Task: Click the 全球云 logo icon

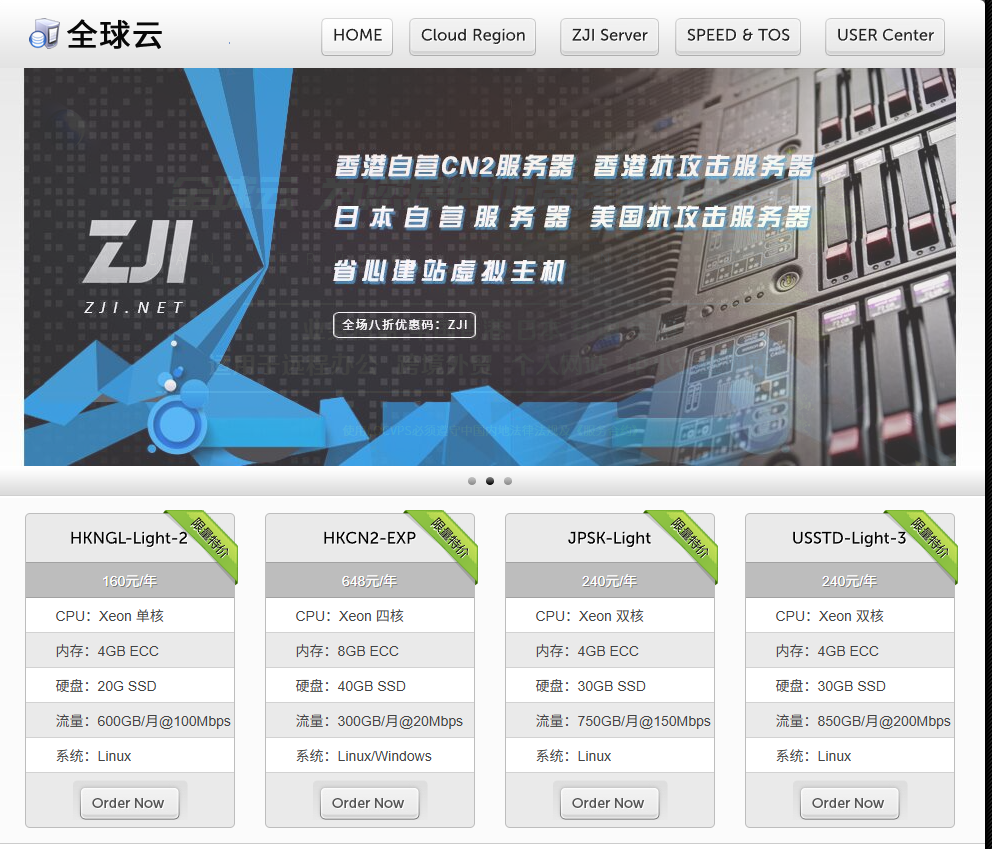Action: 44,34
